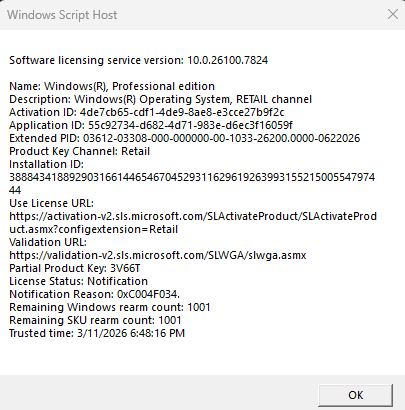Click the OK button
Viewport: 405px width, 410px height.
click(x=355, y=395)
